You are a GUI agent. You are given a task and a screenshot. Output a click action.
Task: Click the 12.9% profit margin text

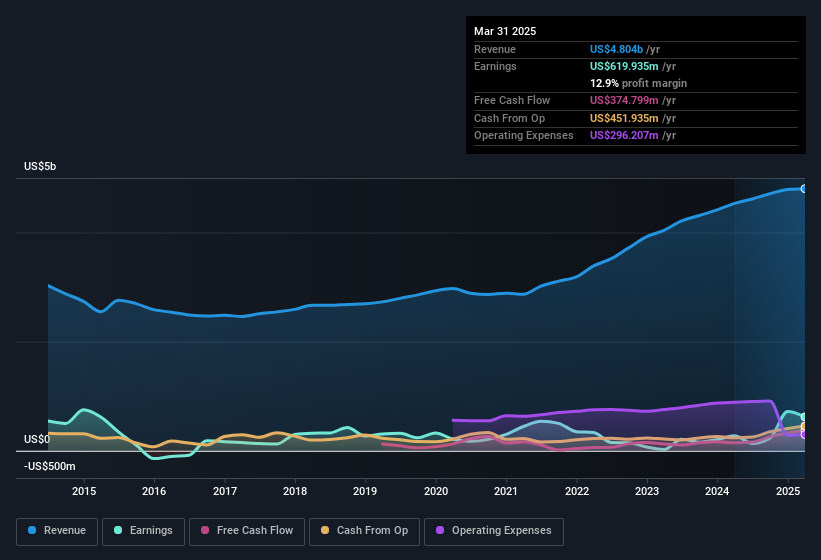[638, 83]
